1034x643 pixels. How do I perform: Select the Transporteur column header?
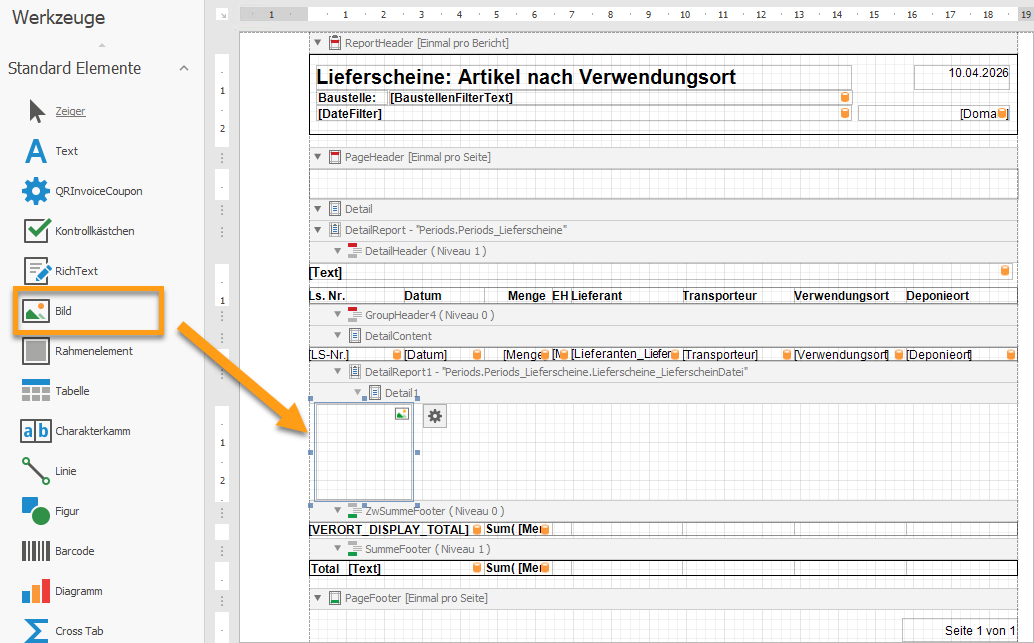pos(737,296)
